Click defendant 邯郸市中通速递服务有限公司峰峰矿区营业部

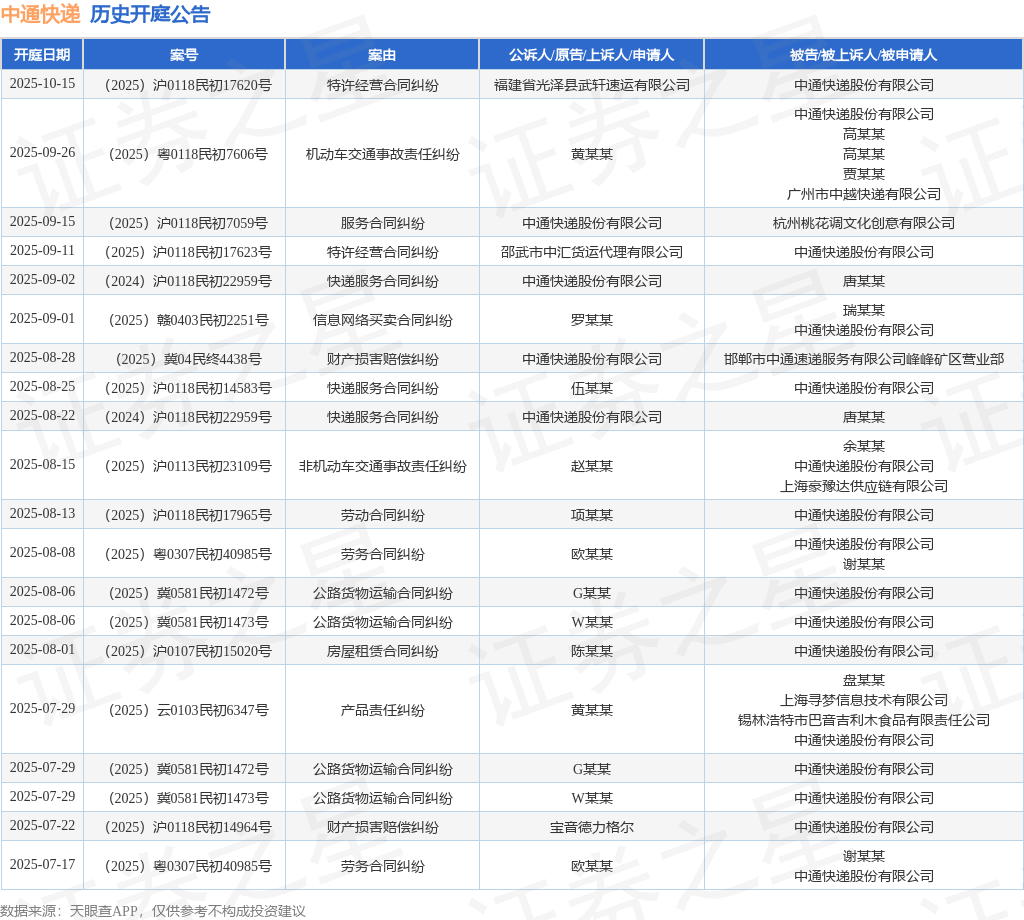[863, 359]
